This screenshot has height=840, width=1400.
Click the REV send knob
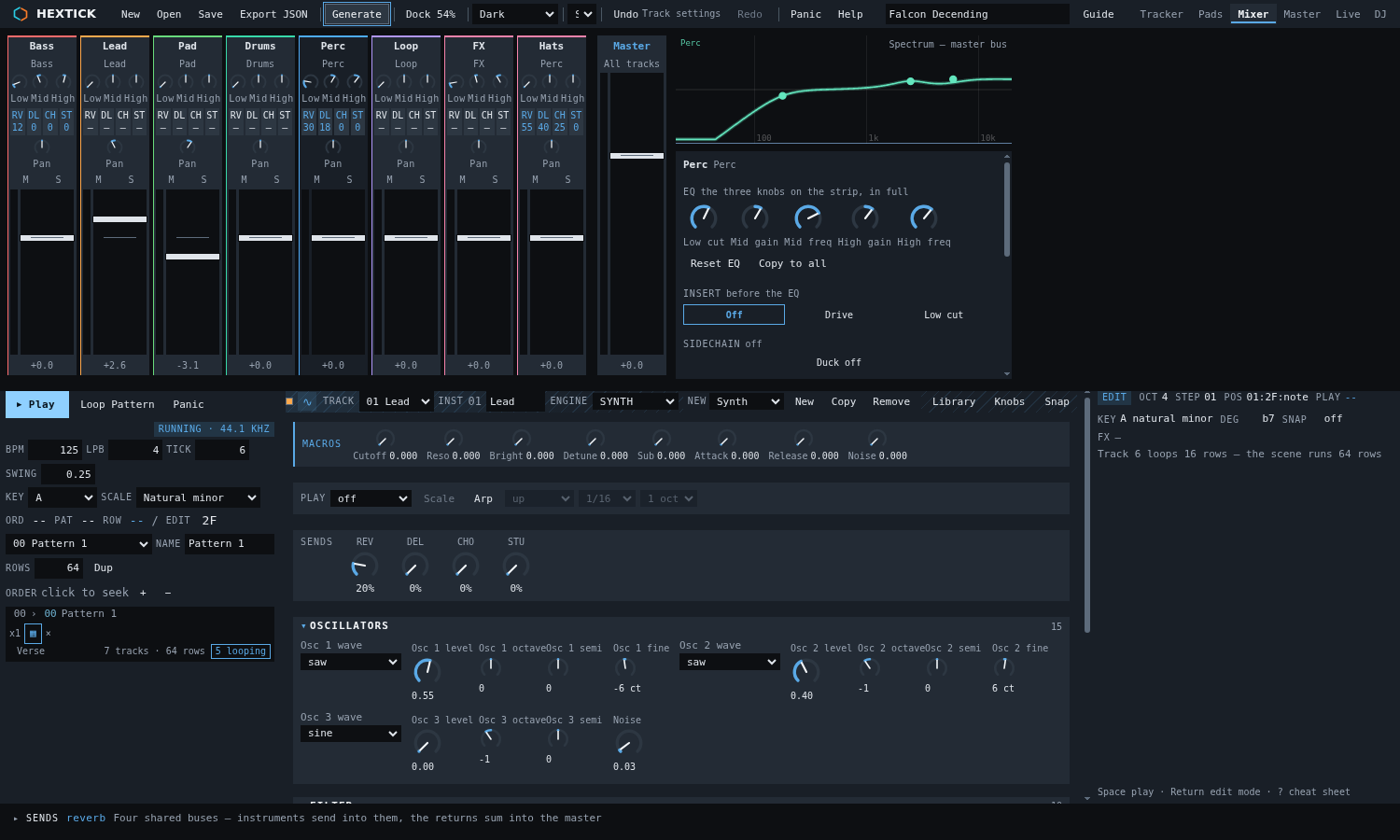pos(364,566)
